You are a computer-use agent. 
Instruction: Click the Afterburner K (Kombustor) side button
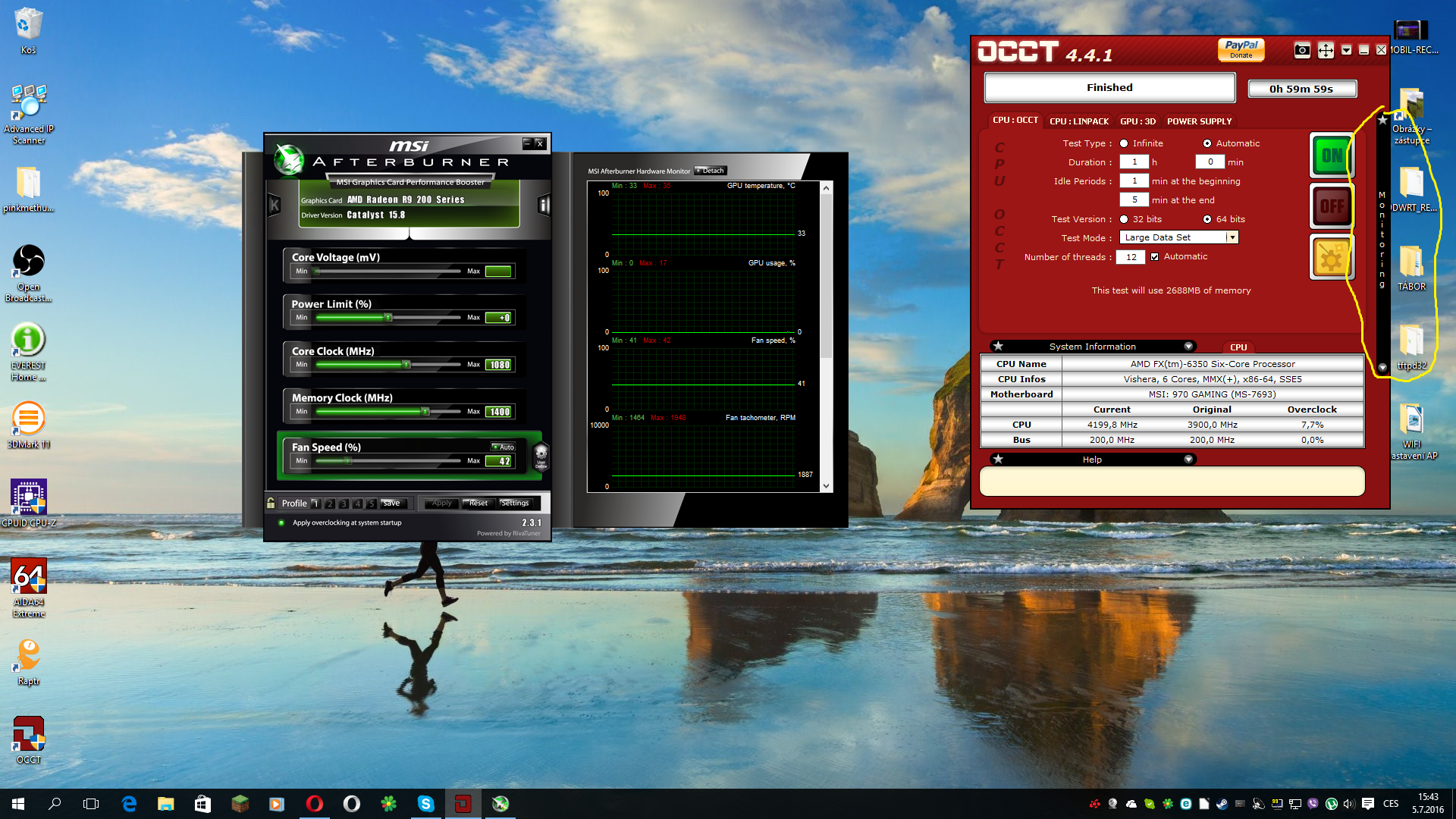(275, 205)
